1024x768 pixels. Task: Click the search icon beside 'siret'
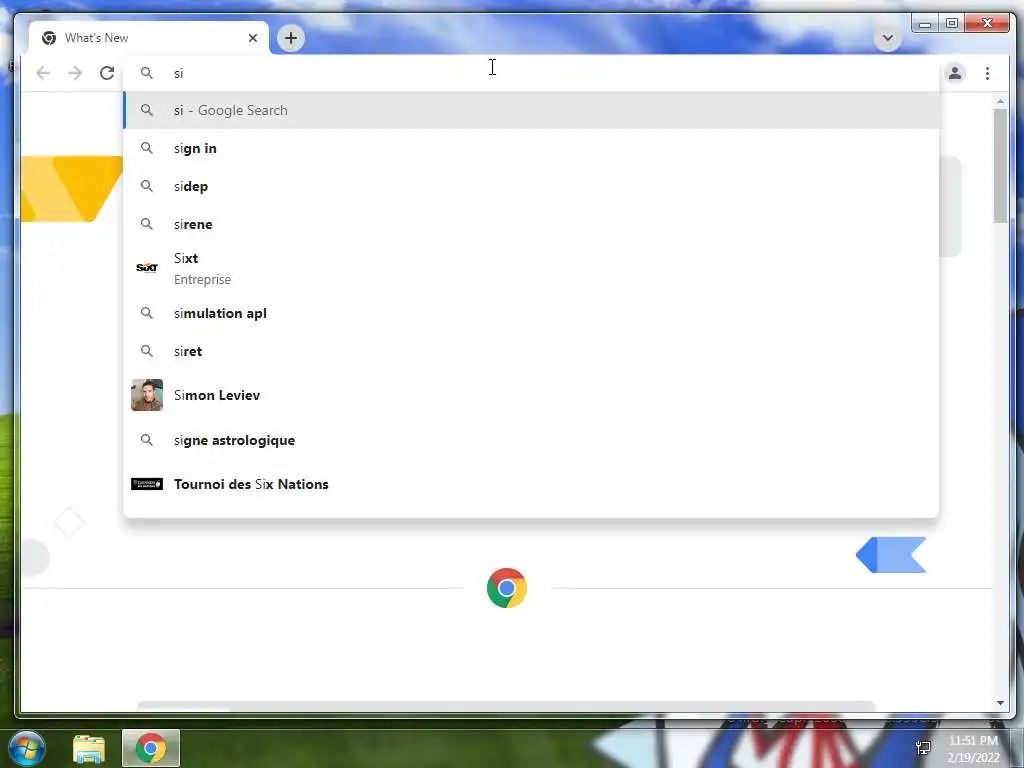[147, 351]
